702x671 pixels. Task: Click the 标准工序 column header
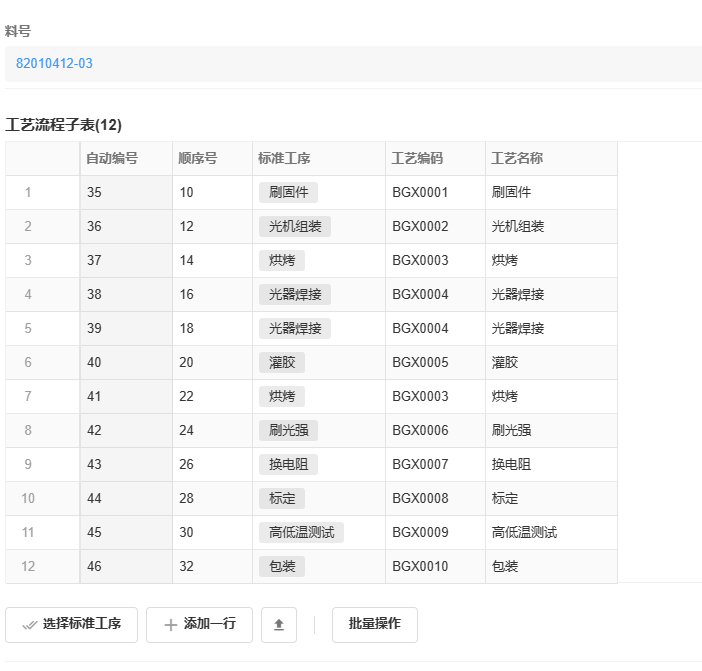pos(284,158)
